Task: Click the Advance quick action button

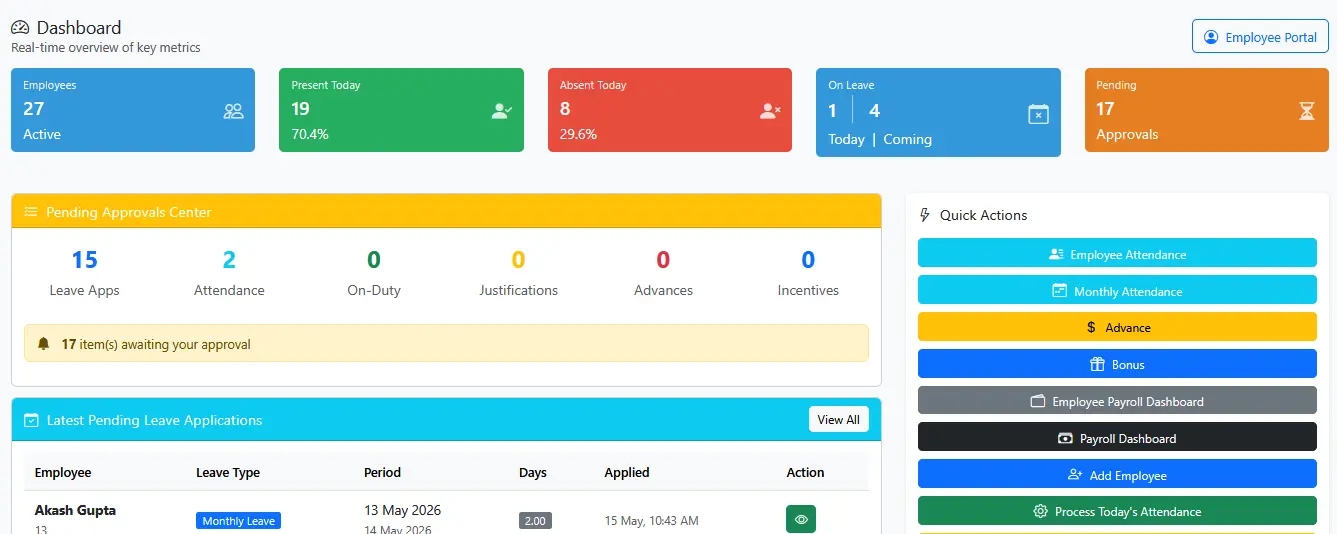Action: click(1117, 327)
